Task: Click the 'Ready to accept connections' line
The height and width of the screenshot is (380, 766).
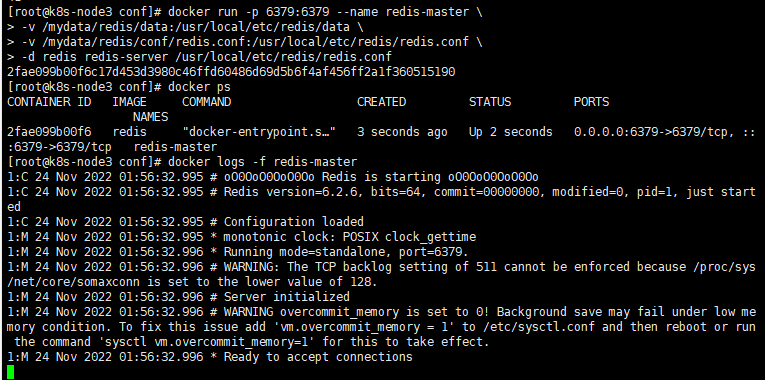Action: (x=210, y=357)
